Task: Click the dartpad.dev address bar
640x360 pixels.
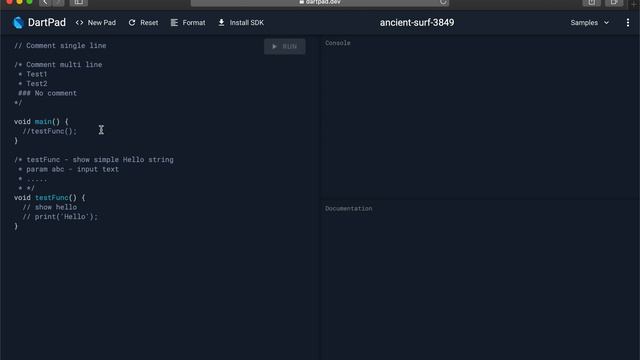Action: pyautogui.click(x=320, y=2)
